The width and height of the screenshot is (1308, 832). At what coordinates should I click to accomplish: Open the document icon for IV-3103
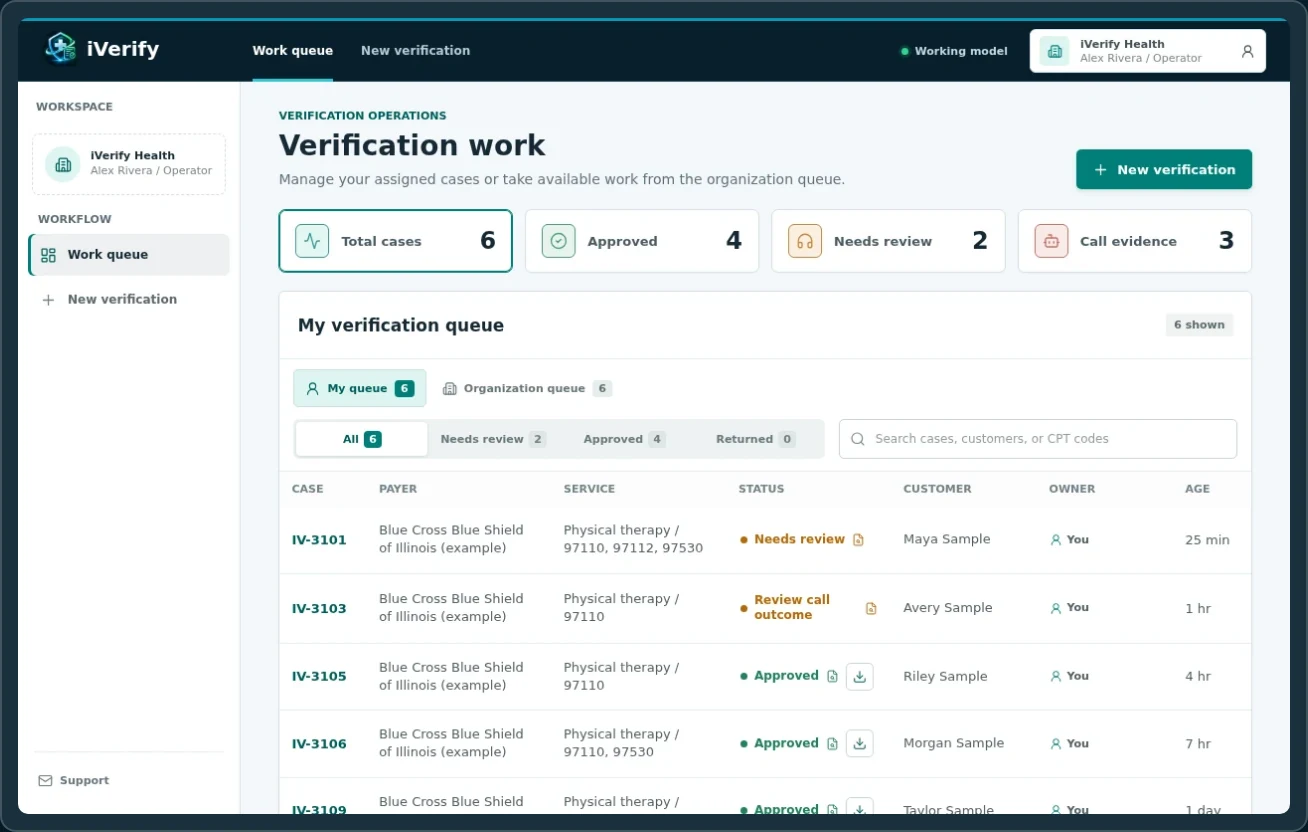coord(871,608)
